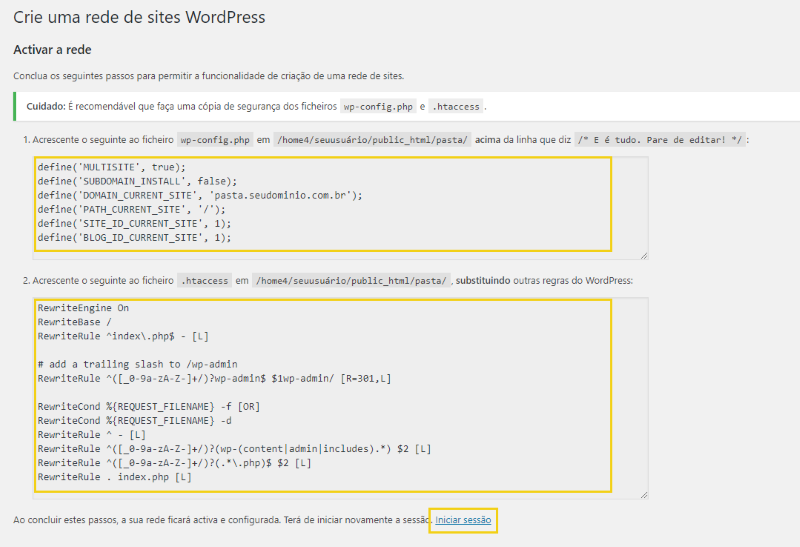Image resolution: width=800 pixels, height=547 pixels.
Task: Click the public_html/pasta/ path in step 1
Action: (372, 140)
